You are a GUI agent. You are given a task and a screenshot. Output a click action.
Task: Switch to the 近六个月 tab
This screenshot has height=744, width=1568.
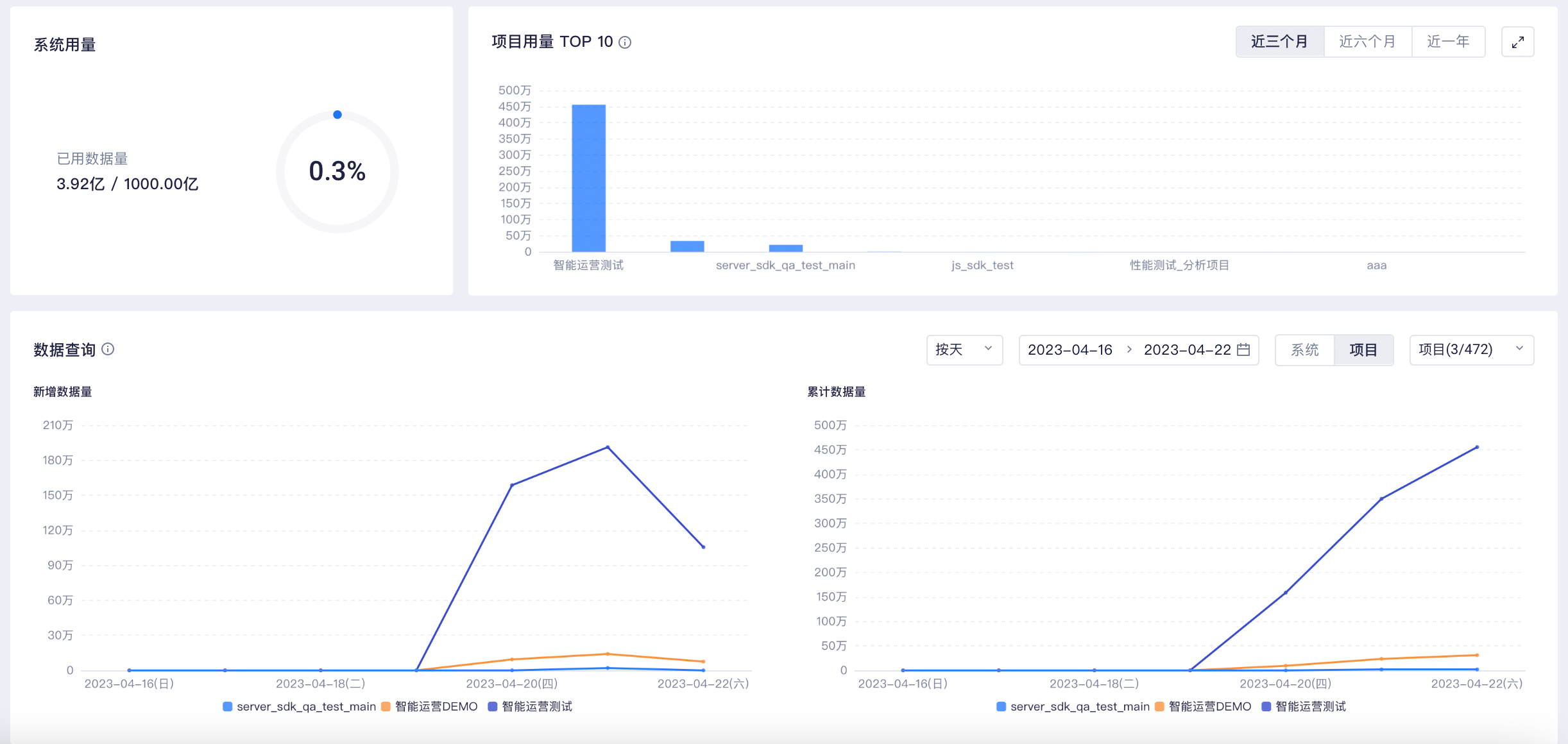[x=1367, y=42]
